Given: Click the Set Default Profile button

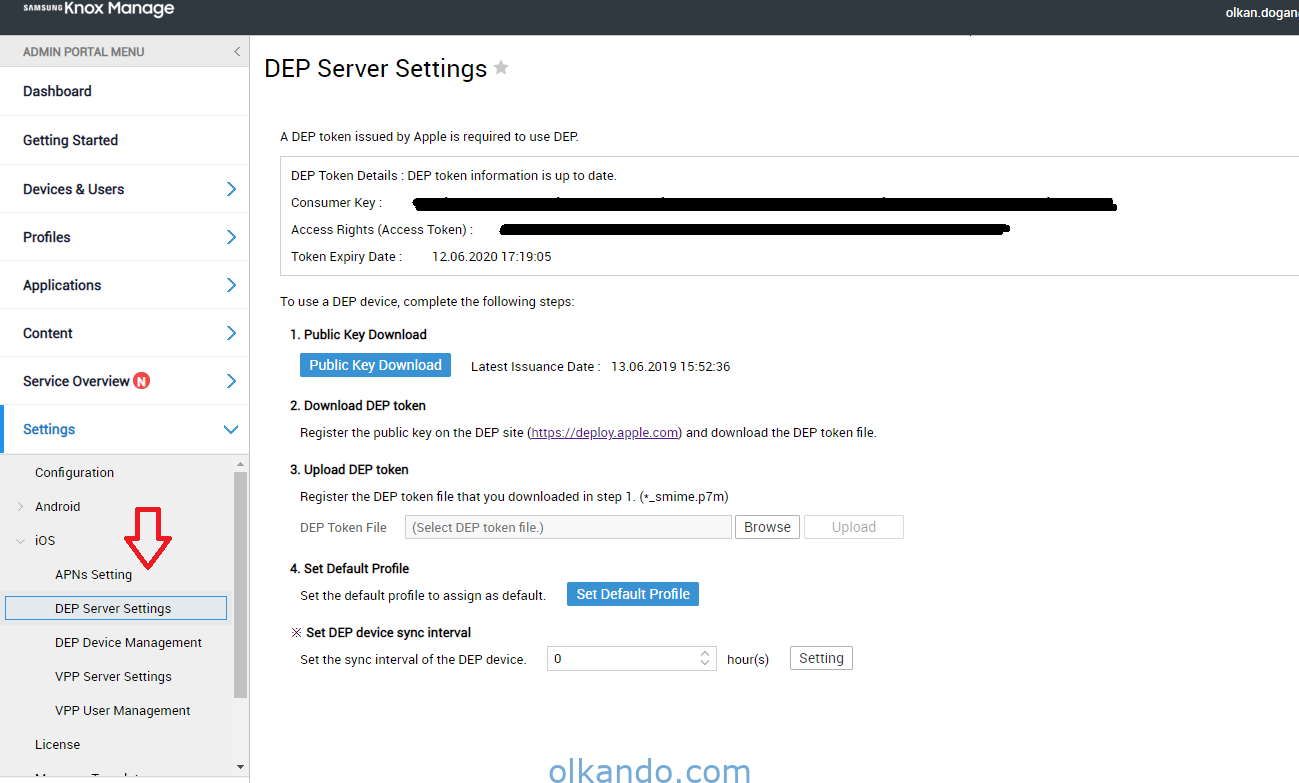Looking at the screenshot, I should (x=633, y=594).
